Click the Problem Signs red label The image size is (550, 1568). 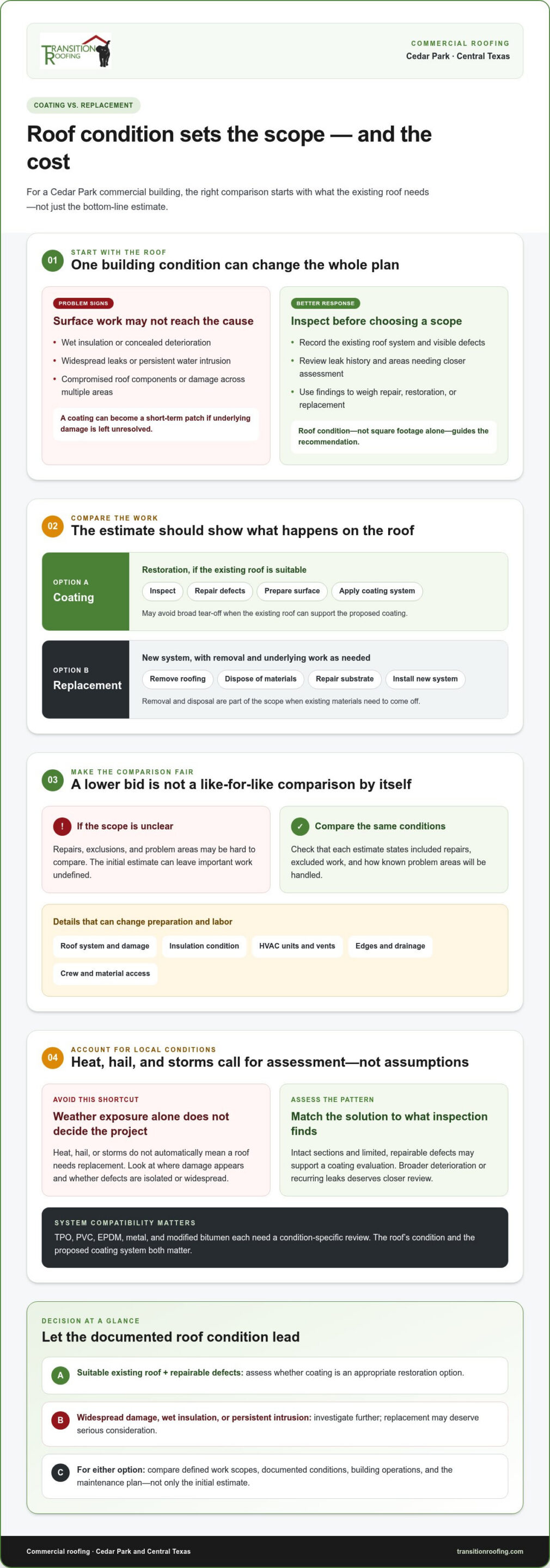(83, 303)
